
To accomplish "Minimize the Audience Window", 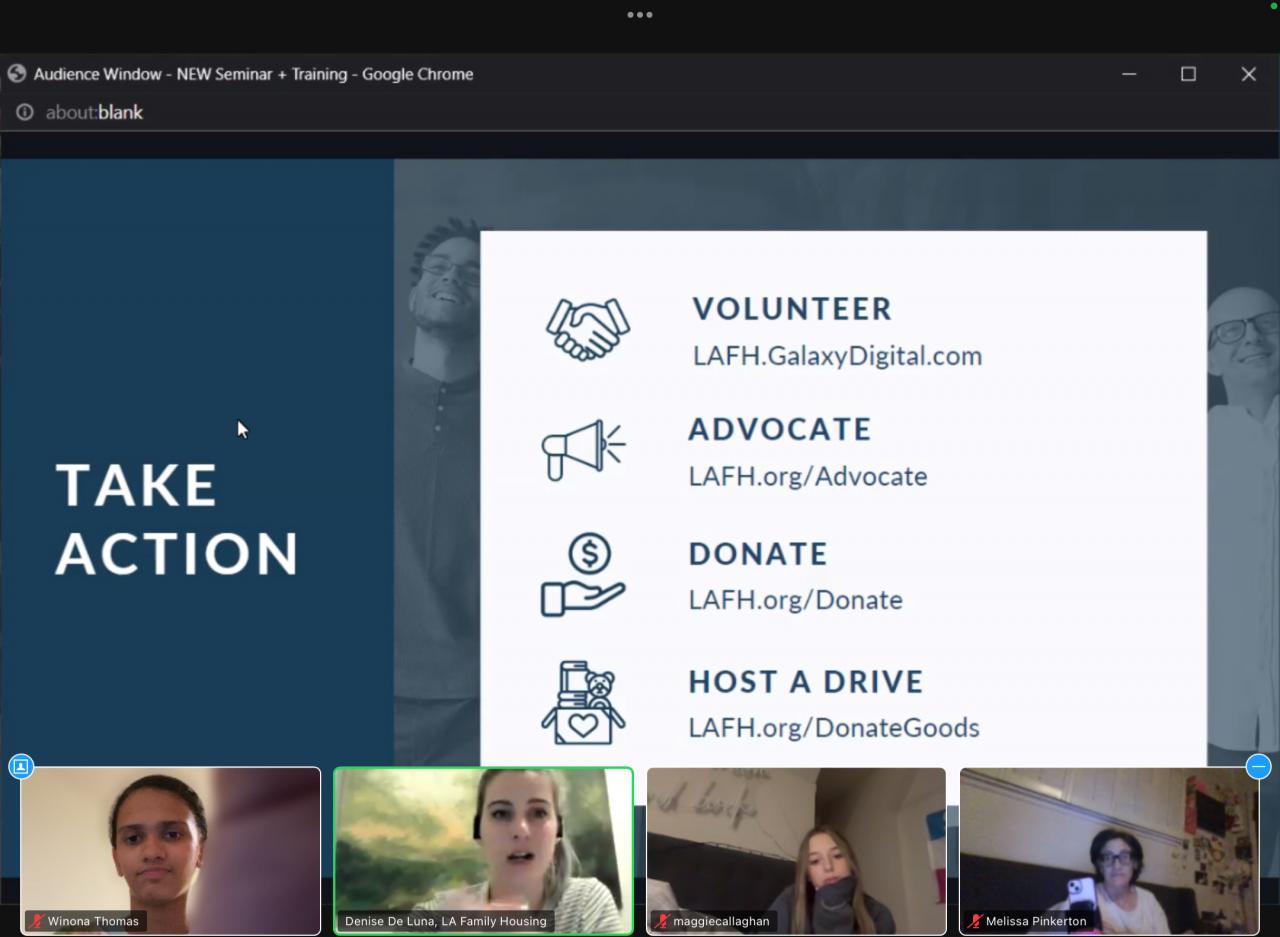I will point(1129,74).
